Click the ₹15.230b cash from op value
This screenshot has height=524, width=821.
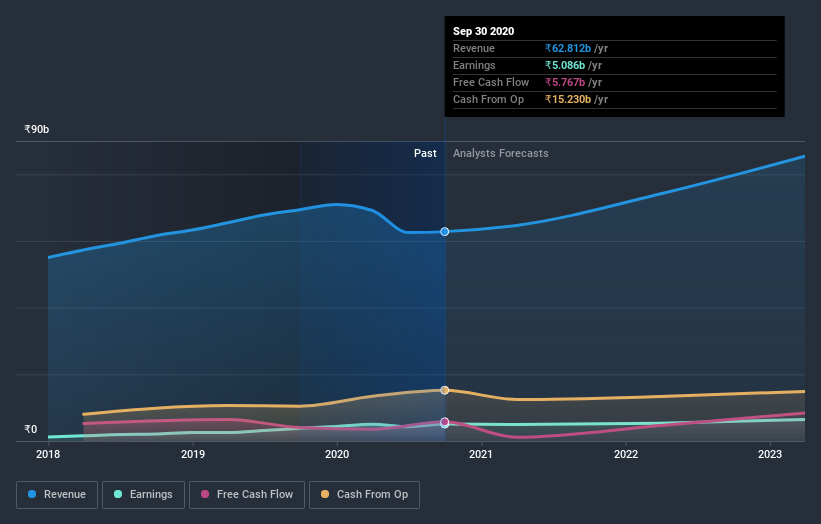click(568, 99)
